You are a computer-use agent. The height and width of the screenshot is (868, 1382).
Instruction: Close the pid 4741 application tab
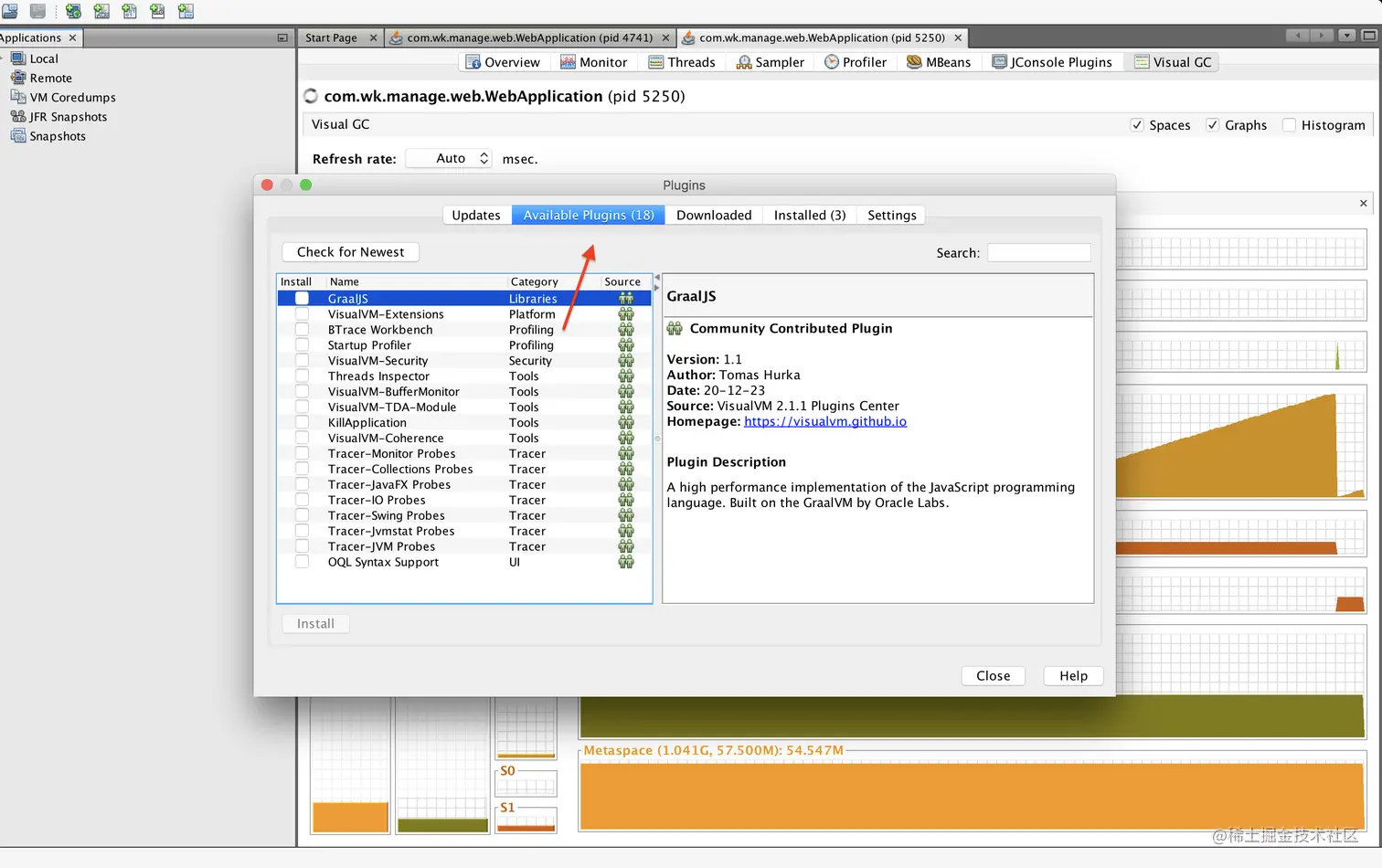tap(665, 37)
